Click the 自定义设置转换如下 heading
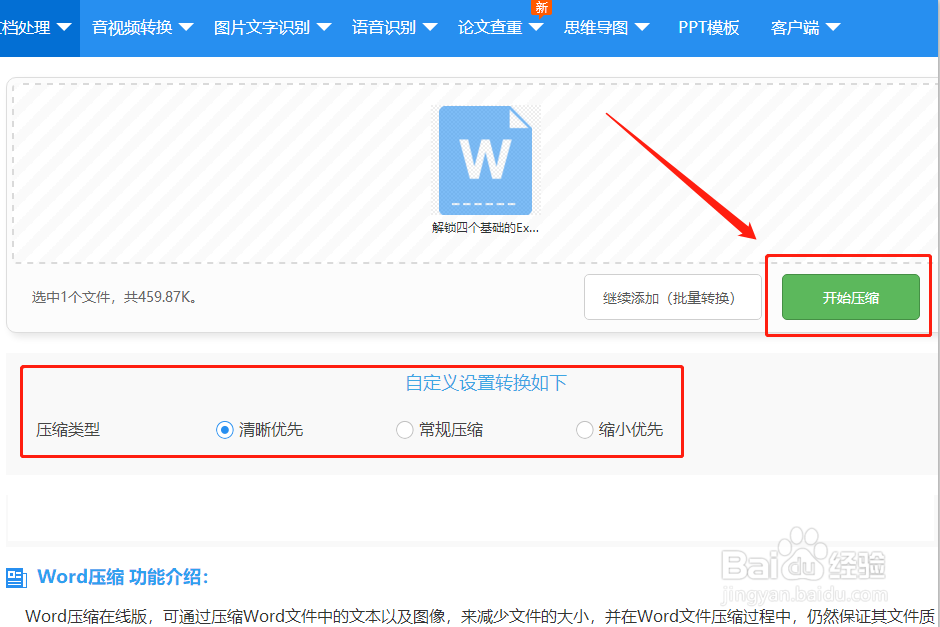Viewport: 940px width, 627px height. point(486,382)
